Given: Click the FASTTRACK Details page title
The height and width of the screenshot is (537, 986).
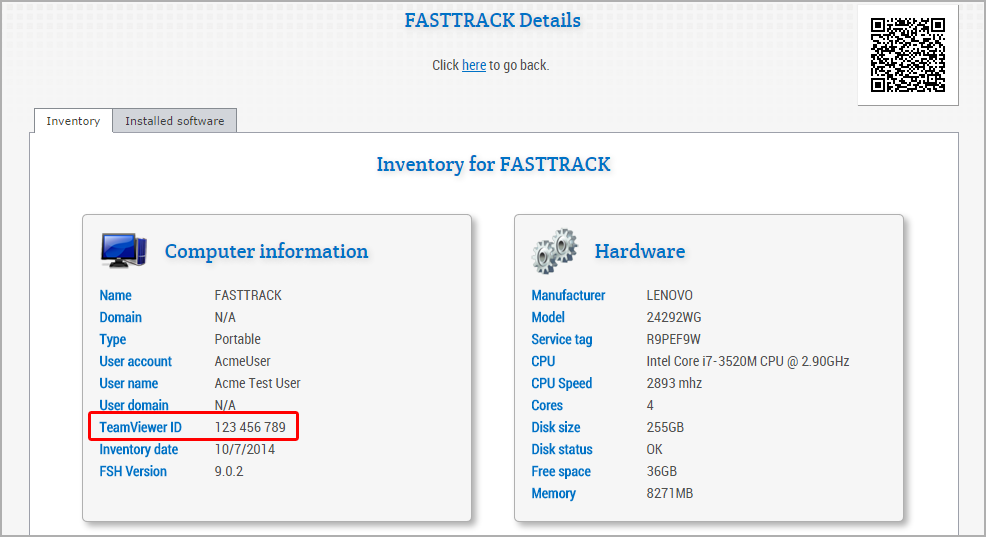Looking at the screenshot, I should (492, 20).
